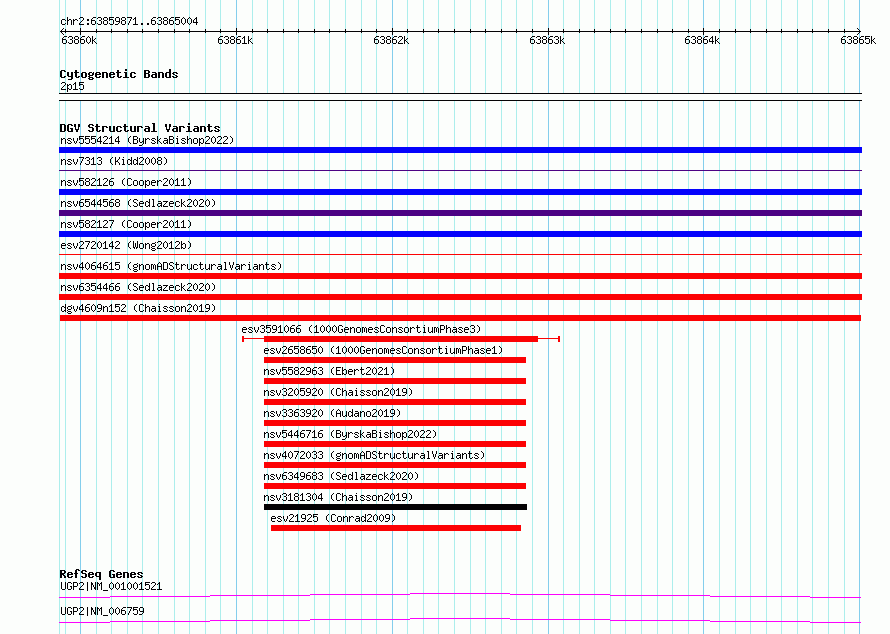
Task: Click the red nsv5446716 variant bar
Action: pos(395,444)
